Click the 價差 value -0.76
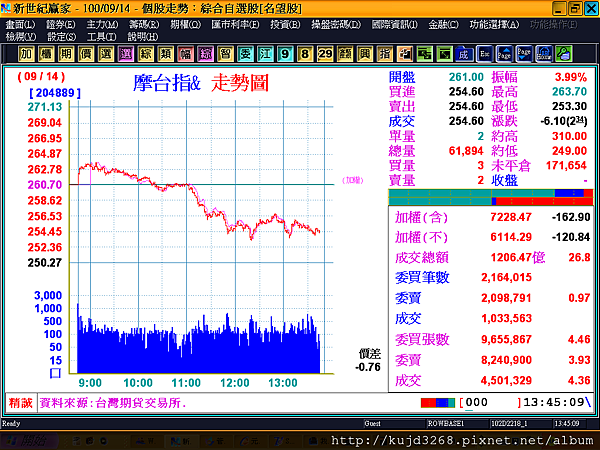This screenshot has width=600, height=450. pyautogui.click(x=368, y=367)
